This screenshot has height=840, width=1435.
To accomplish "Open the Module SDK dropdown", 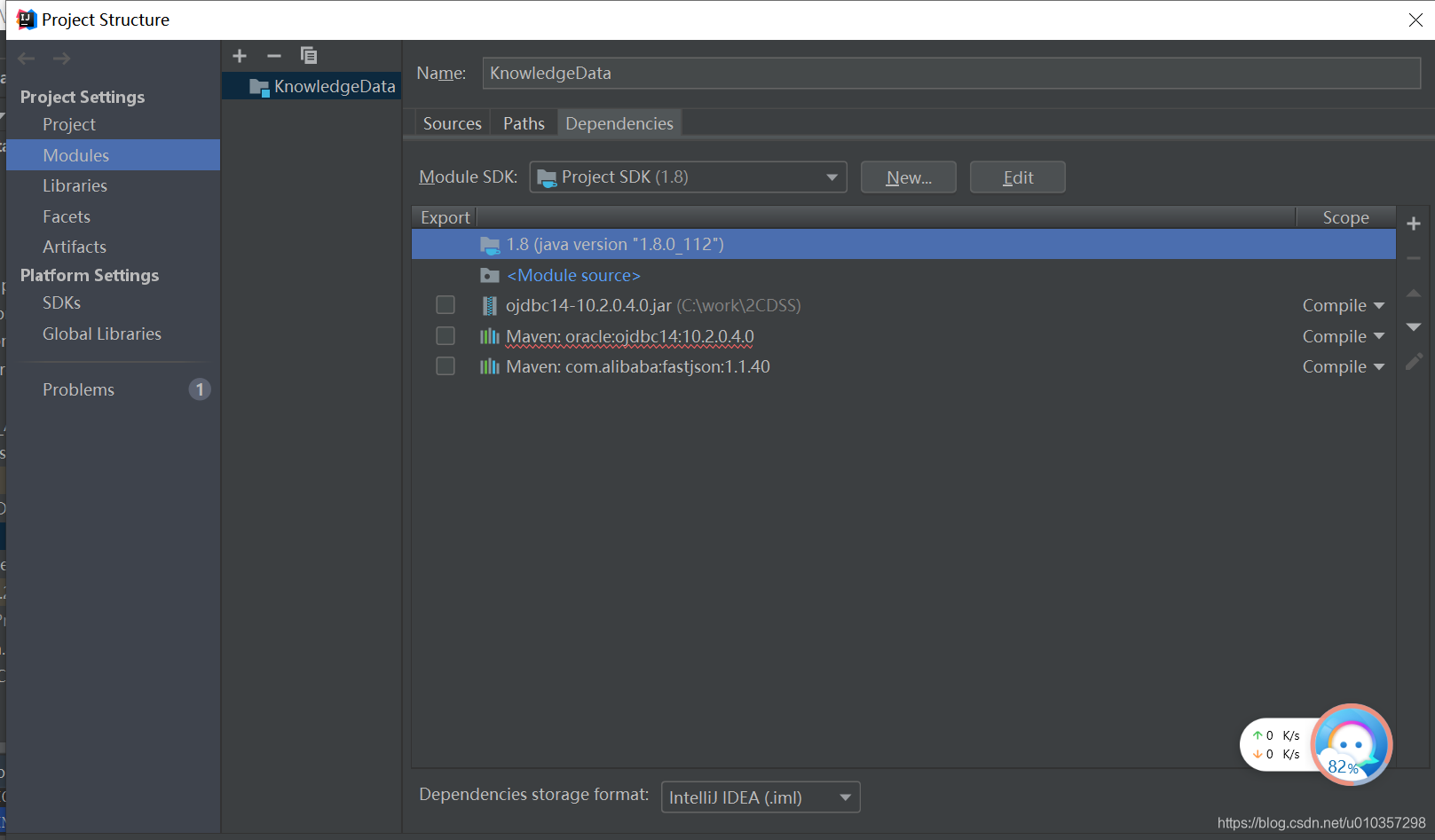I will [831, 177].
